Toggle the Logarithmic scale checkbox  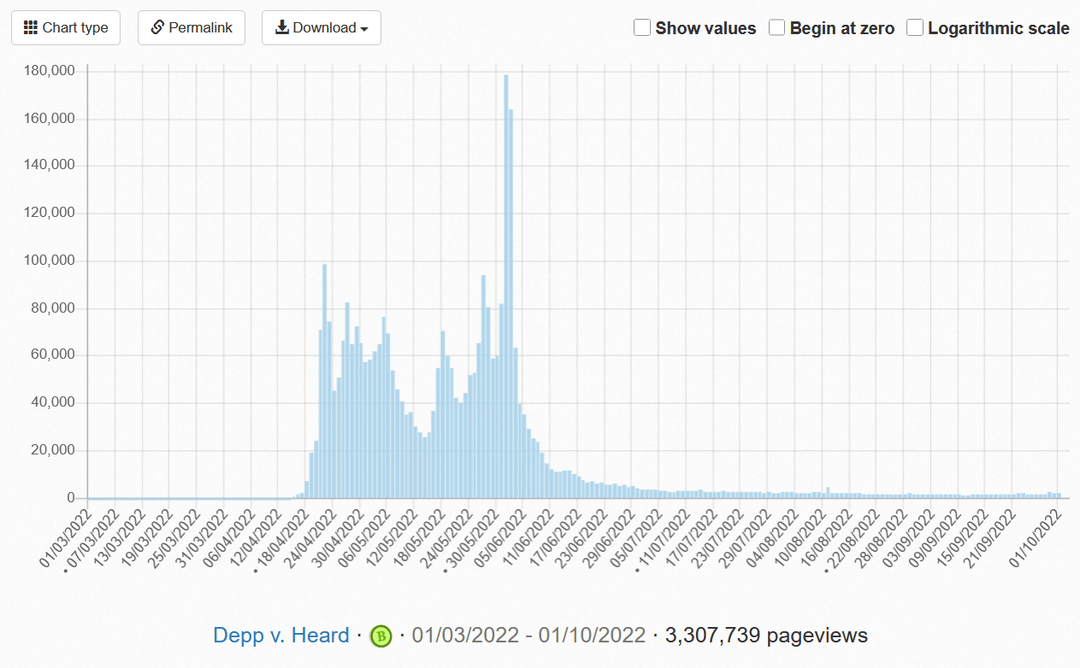pyautogui.click(x=915, y=28)
